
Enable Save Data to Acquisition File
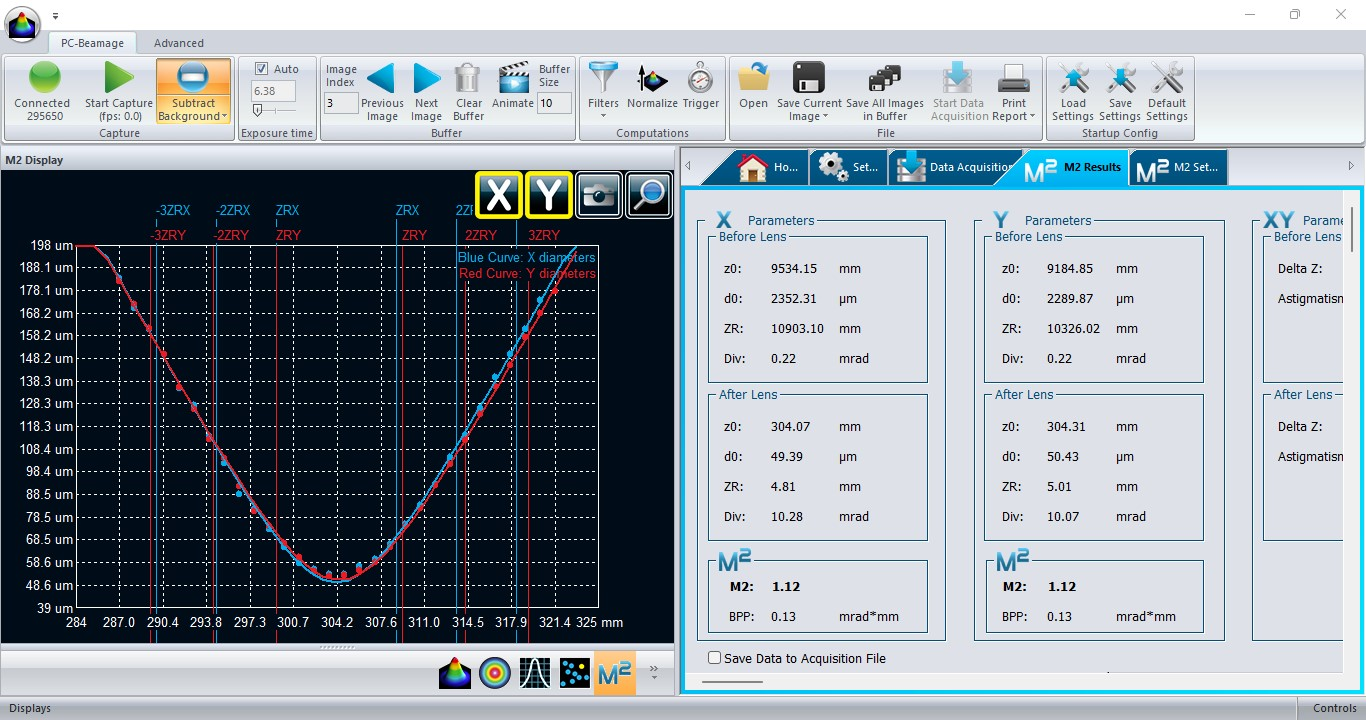pyautogui.click(x=714, y=658)
